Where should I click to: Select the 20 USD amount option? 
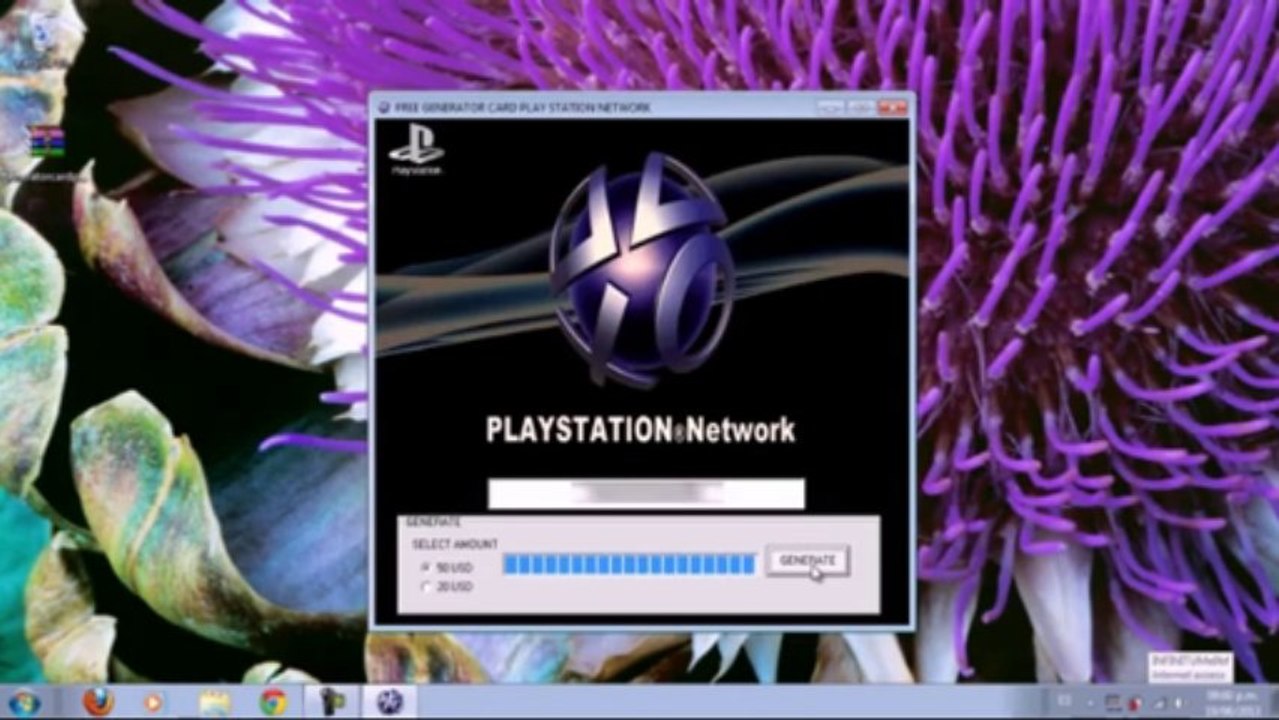coord(447,587)
